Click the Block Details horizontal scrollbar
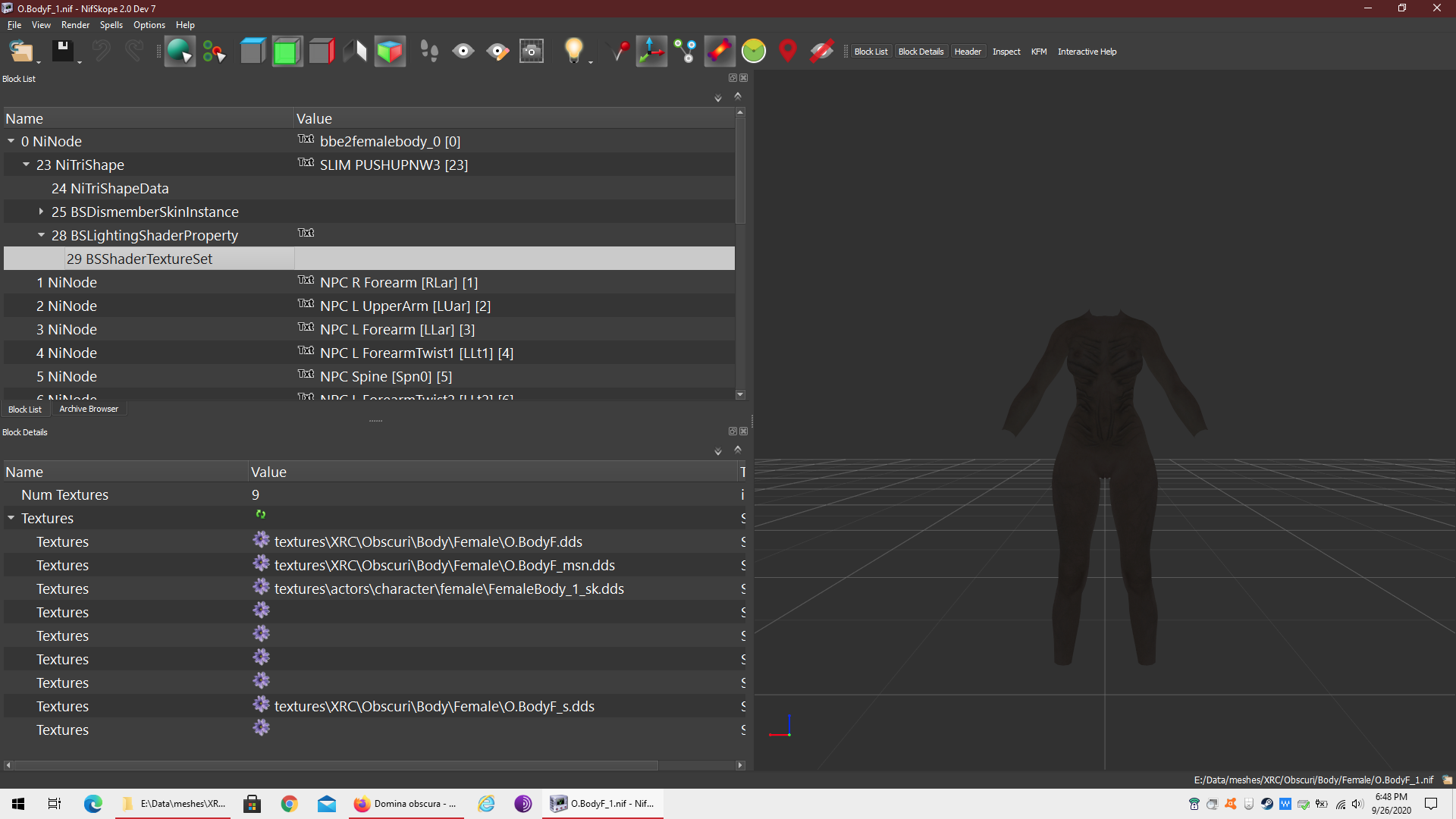Image resolution: width=1456 pixels, height=819 pixels. [x=336, y=765]
